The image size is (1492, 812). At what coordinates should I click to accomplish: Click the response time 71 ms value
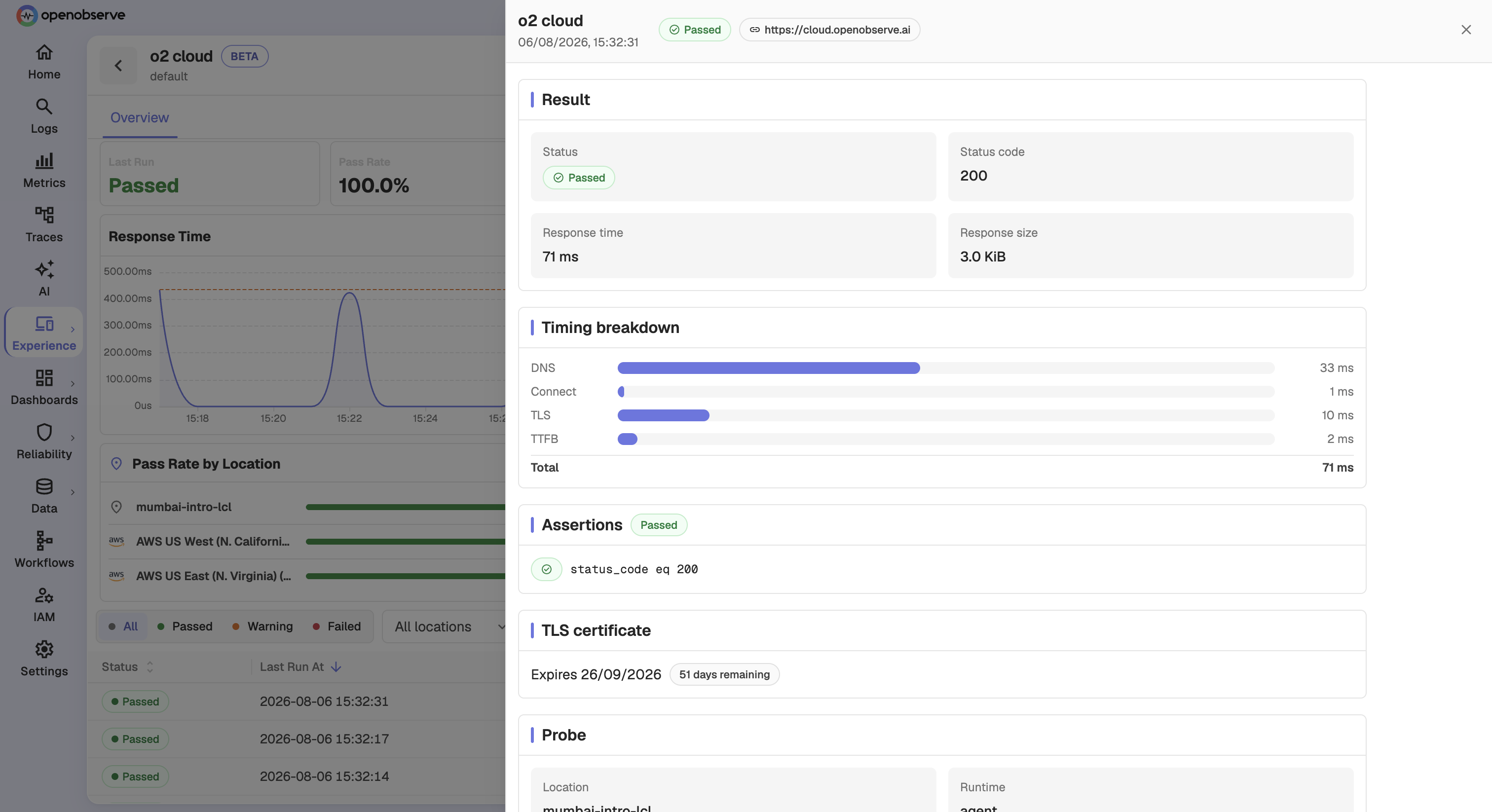click(x=560, y=257)
